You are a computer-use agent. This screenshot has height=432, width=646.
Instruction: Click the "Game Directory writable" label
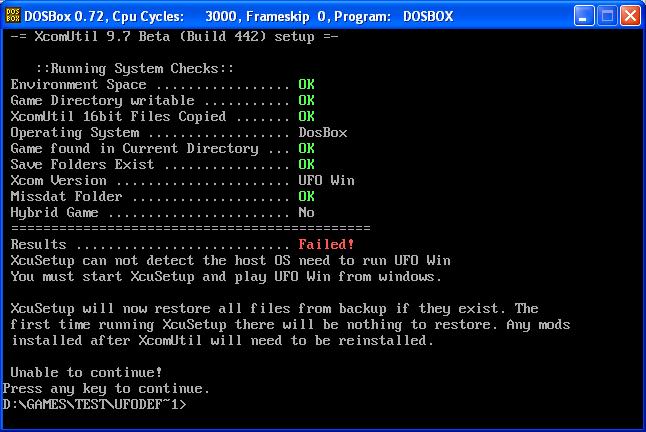point(102,100)
